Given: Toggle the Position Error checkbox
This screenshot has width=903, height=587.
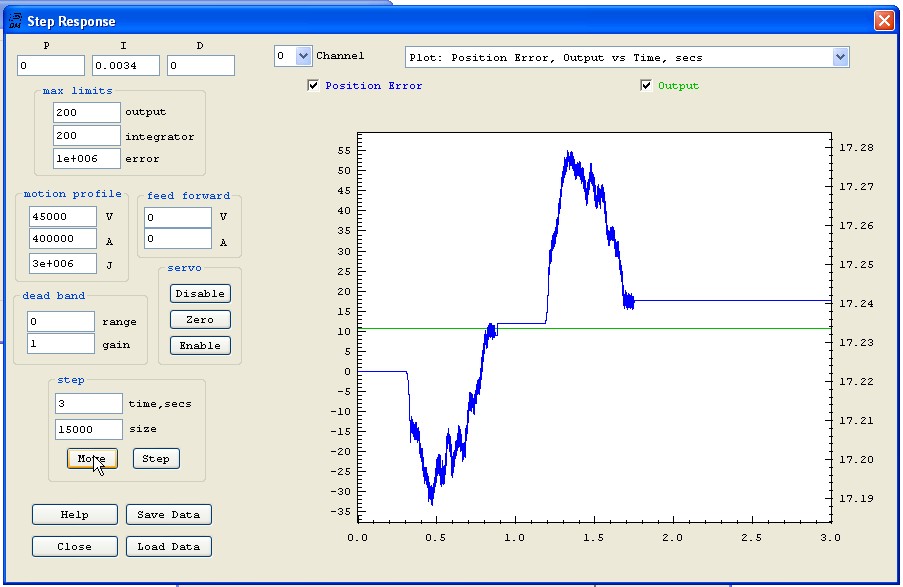Looking at the screenshot, I should (314, 86).
